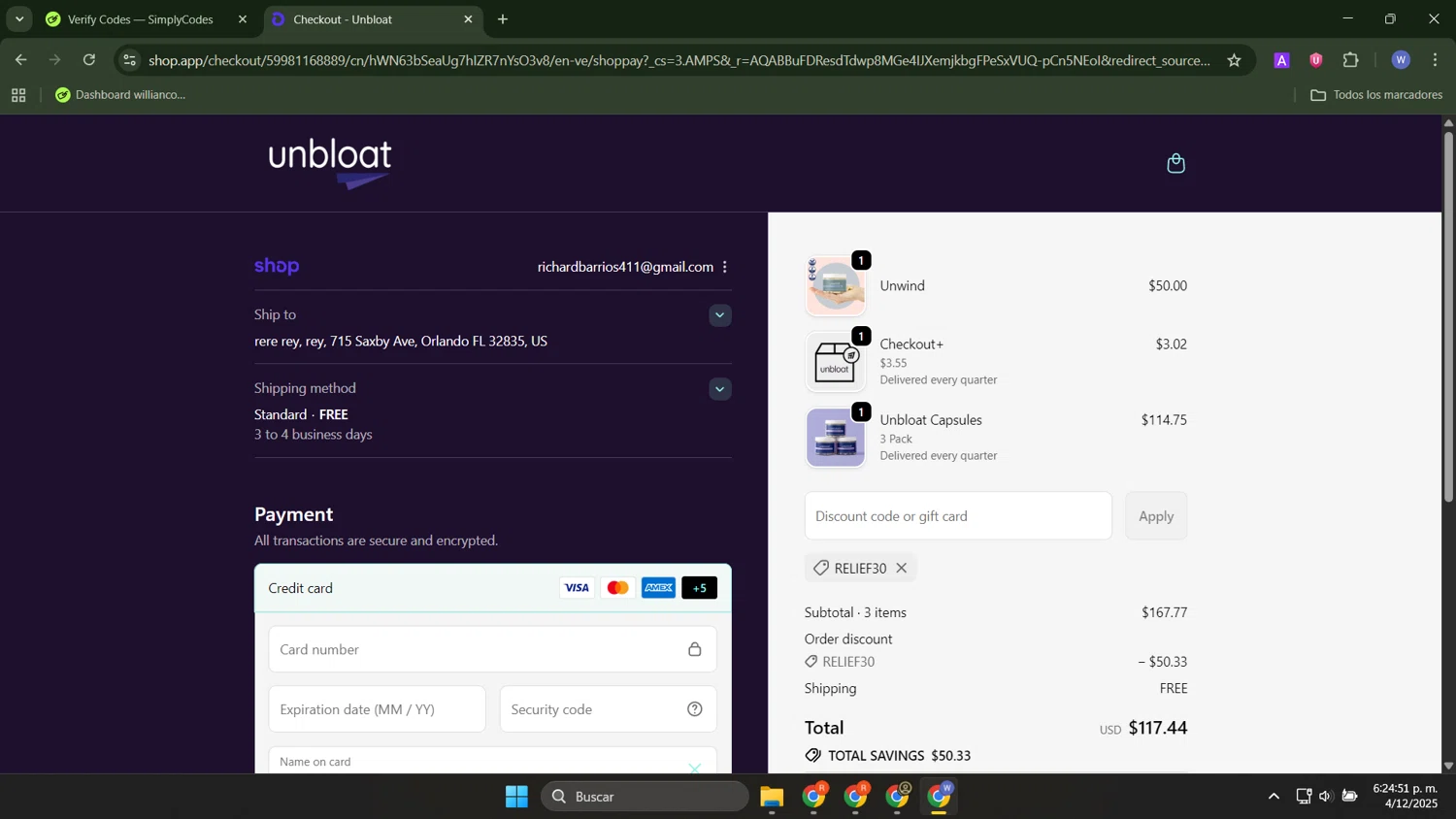
Task: Expand the Shipping method section
Action: click(720, 389)
